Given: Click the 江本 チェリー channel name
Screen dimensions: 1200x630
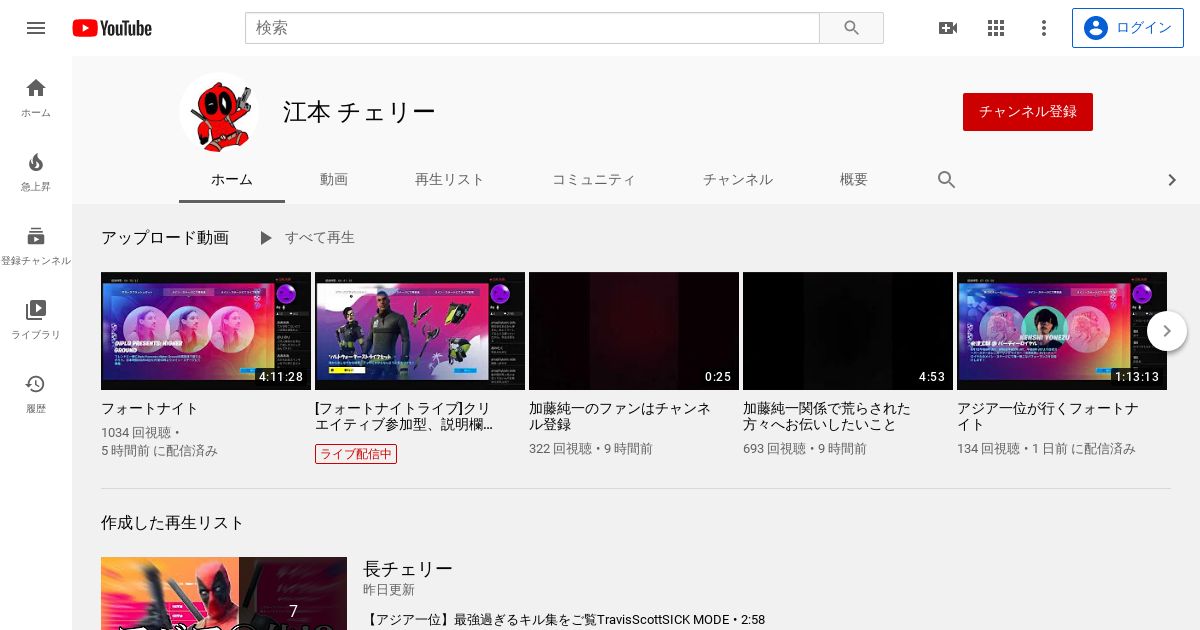Looking at the screenshot, I should pos(359,112).
